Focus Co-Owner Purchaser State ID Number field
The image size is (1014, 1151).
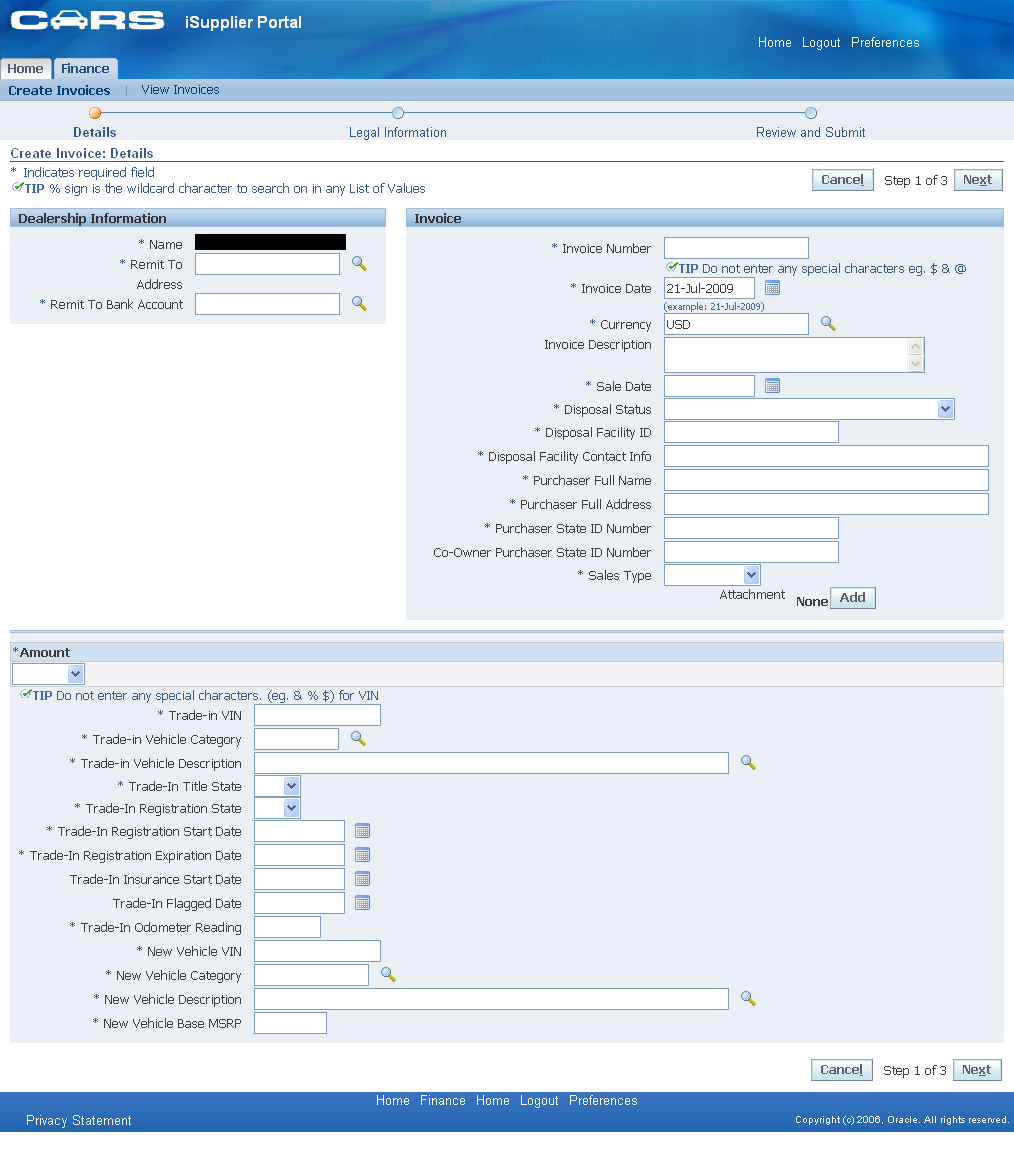click(x=751, y=552)
